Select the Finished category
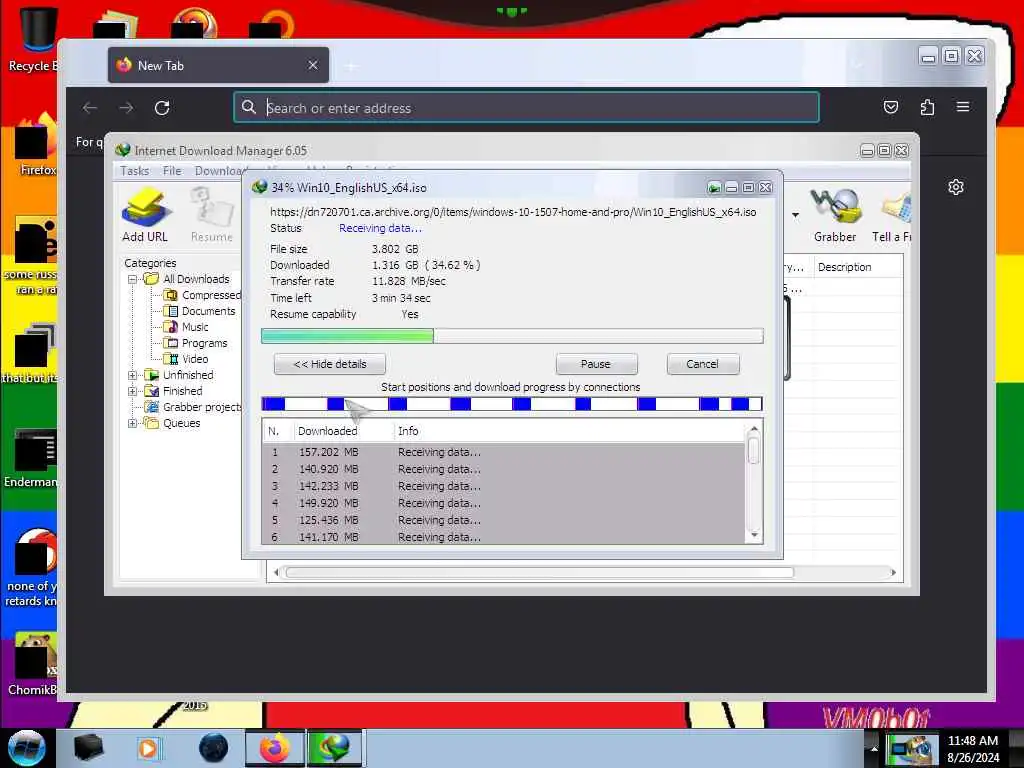Image resolution: width=1024 pixels, height=768 pixels. 182,391
